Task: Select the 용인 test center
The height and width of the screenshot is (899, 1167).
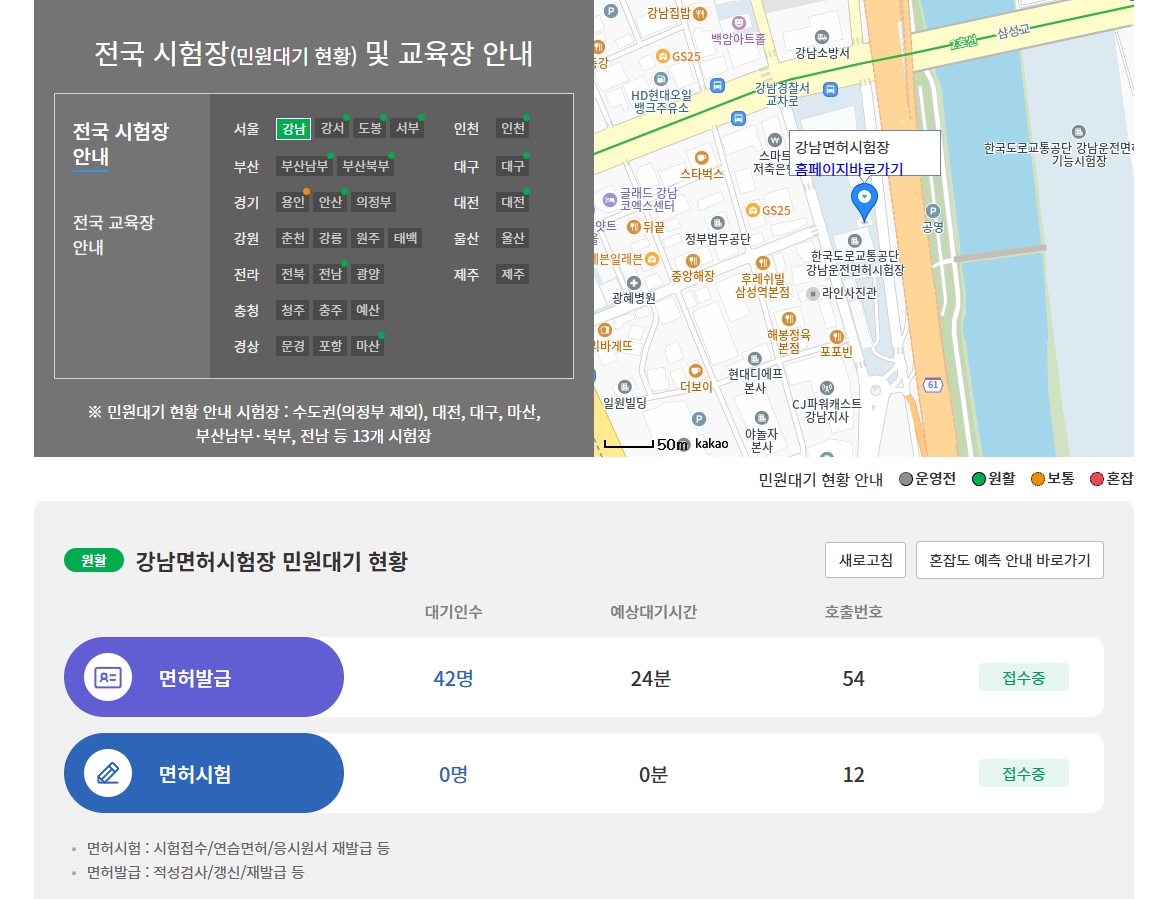Action: pyautogui.click(x=293, y=202)
